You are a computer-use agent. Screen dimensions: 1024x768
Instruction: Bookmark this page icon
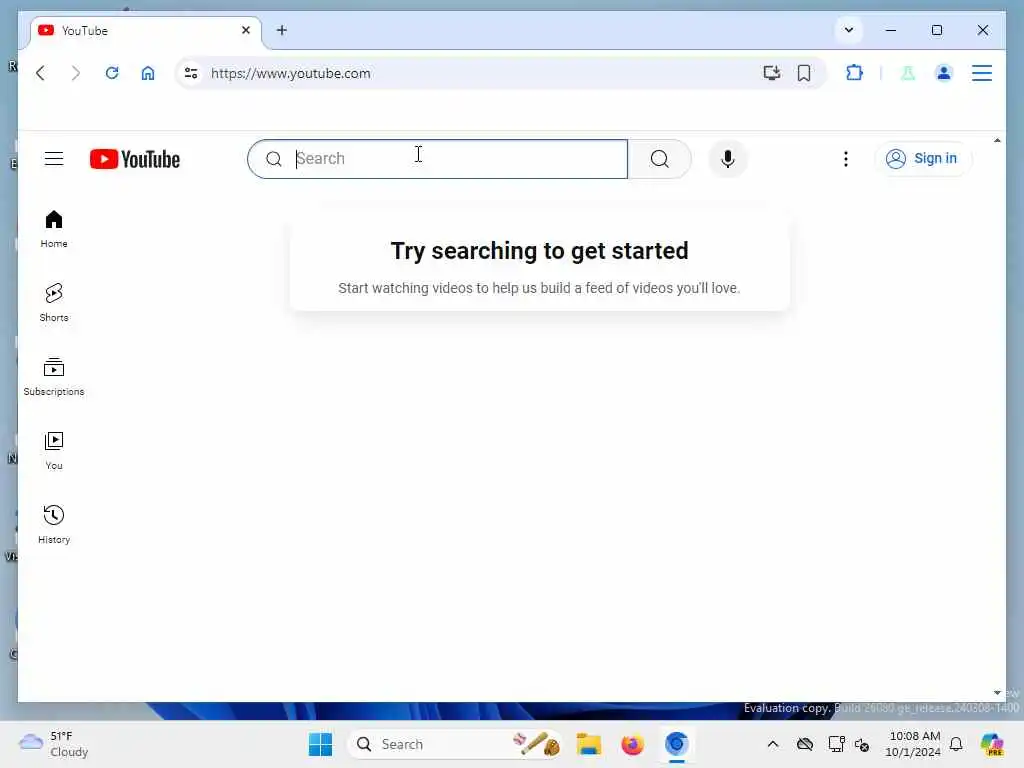(804, 73)
